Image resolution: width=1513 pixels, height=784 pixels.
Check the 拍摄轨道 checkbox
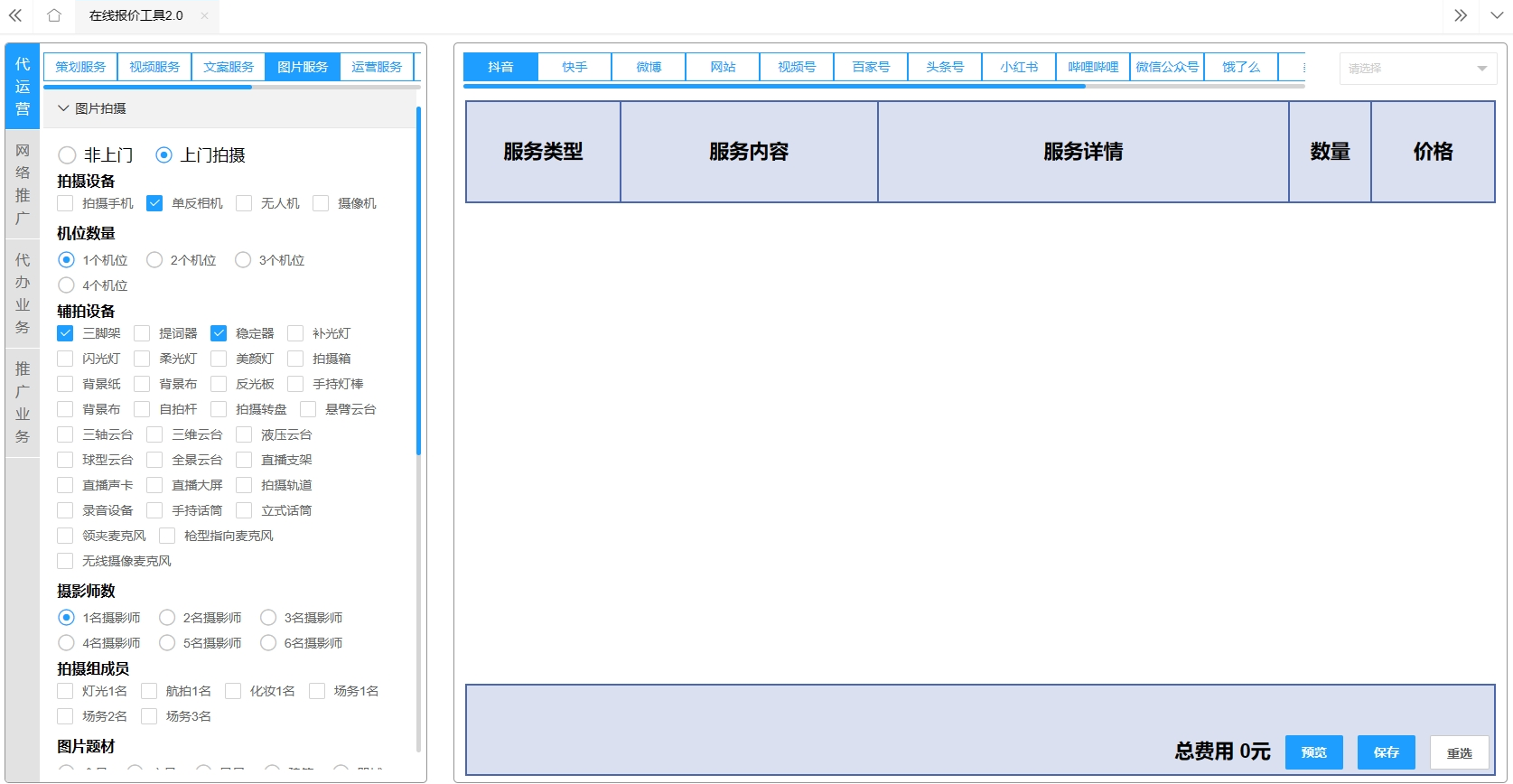click(x=244, y=485)
